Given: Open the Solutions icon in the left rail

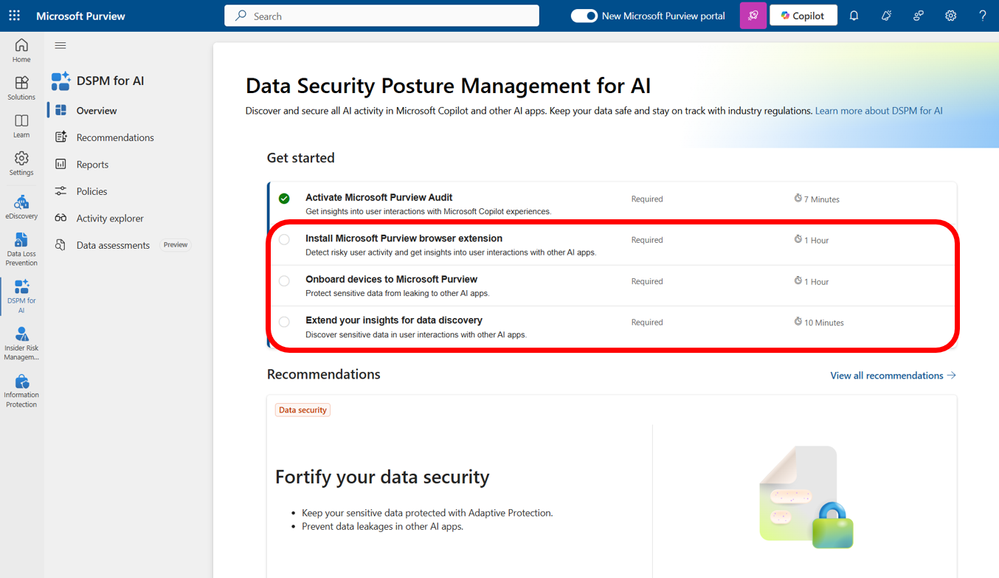Looking at the screenshot, I should tap(21, 85).
